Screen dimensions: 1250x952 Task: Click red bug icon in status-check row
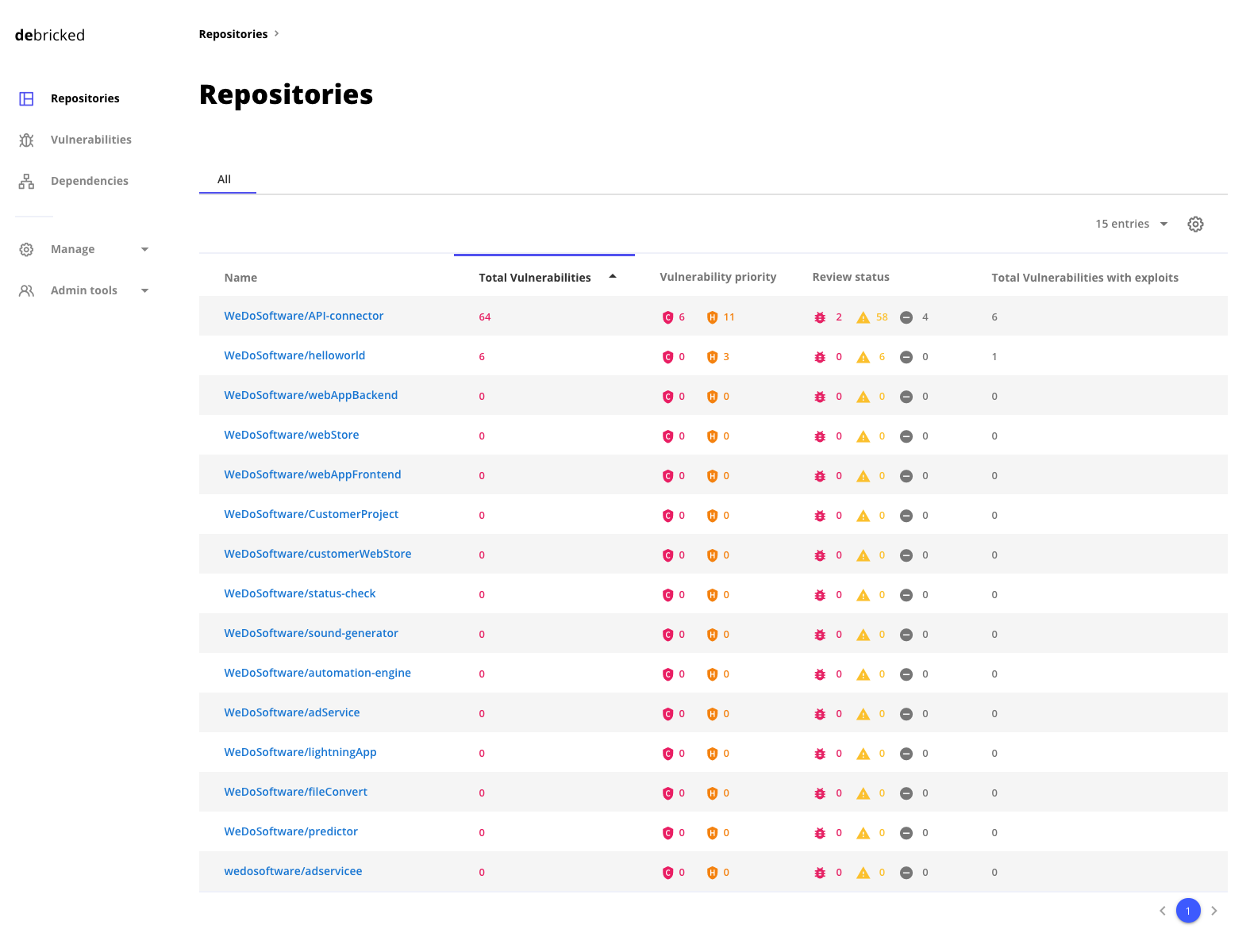(820, 595)
